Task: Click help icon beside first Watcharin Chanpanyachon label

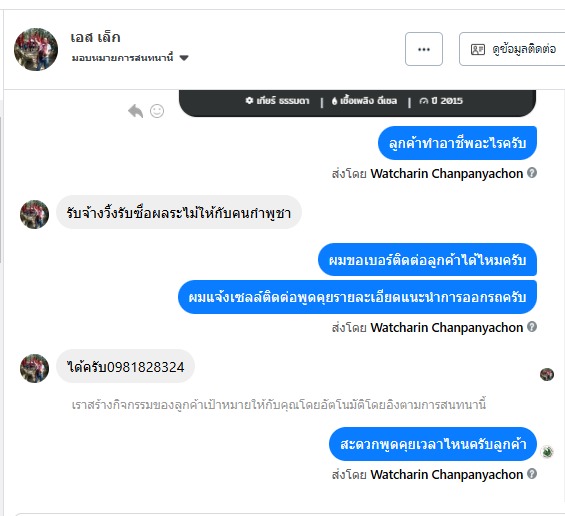Action: [532, 173]
